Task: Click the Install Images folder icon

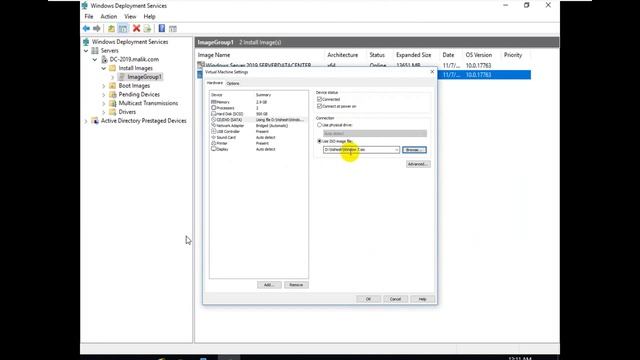Action: point(113,68)
